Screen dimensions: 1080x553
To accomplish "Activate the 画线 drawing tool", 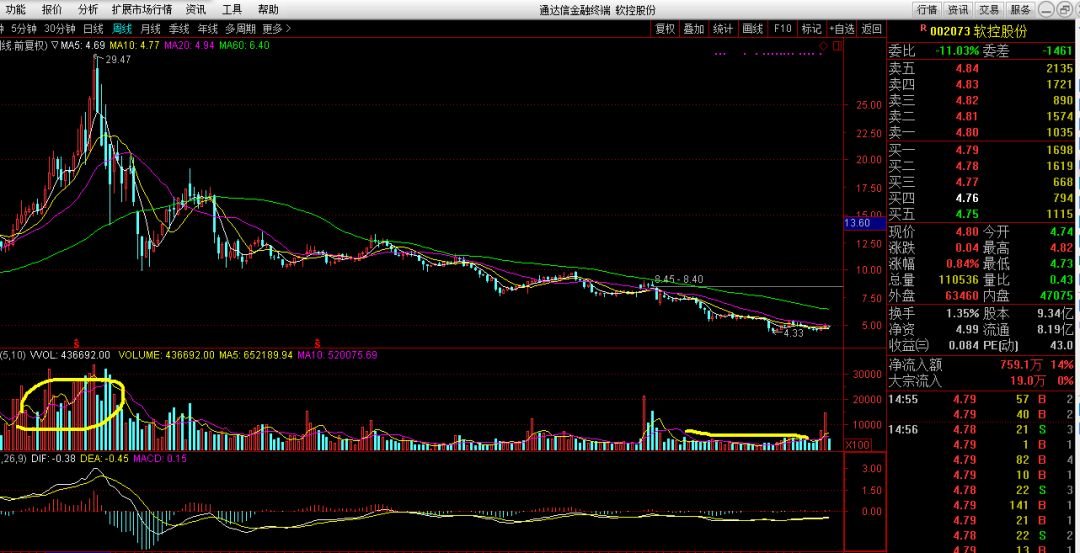I will point(753,29).
